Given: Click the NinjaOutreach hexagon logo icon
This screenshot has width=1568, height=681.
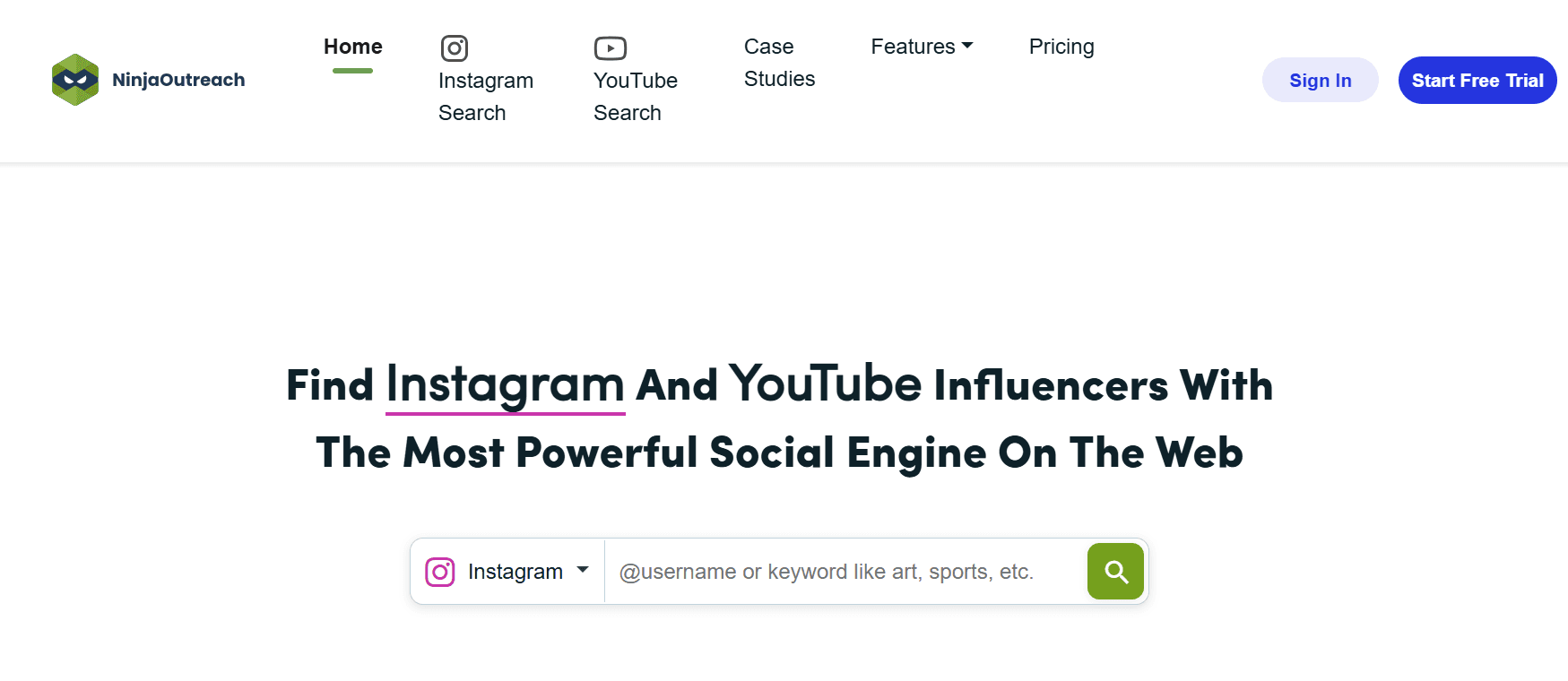Looking at the screenshot, I should (x=75, y=80).
